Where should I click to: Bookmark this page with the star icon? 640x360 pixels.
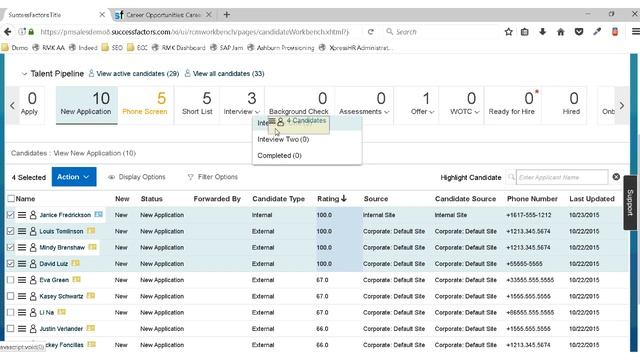coord(508,32)
